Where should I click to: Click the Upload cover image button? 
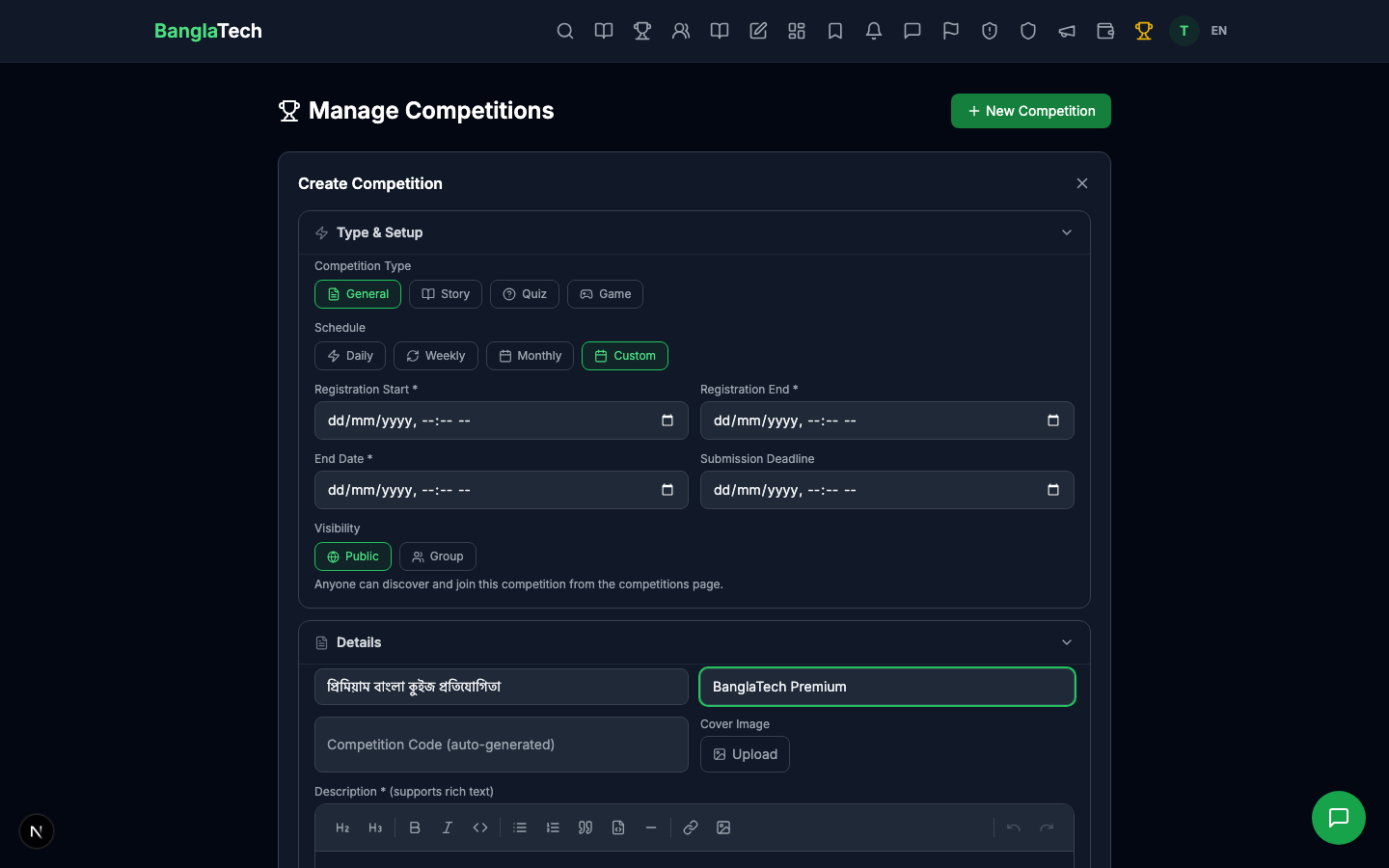click(745, 754)
